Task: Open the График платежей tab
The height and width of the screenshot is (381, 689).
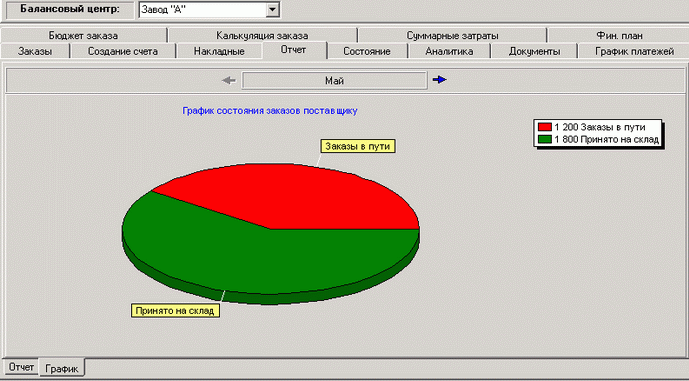Action: pos(634,51)
